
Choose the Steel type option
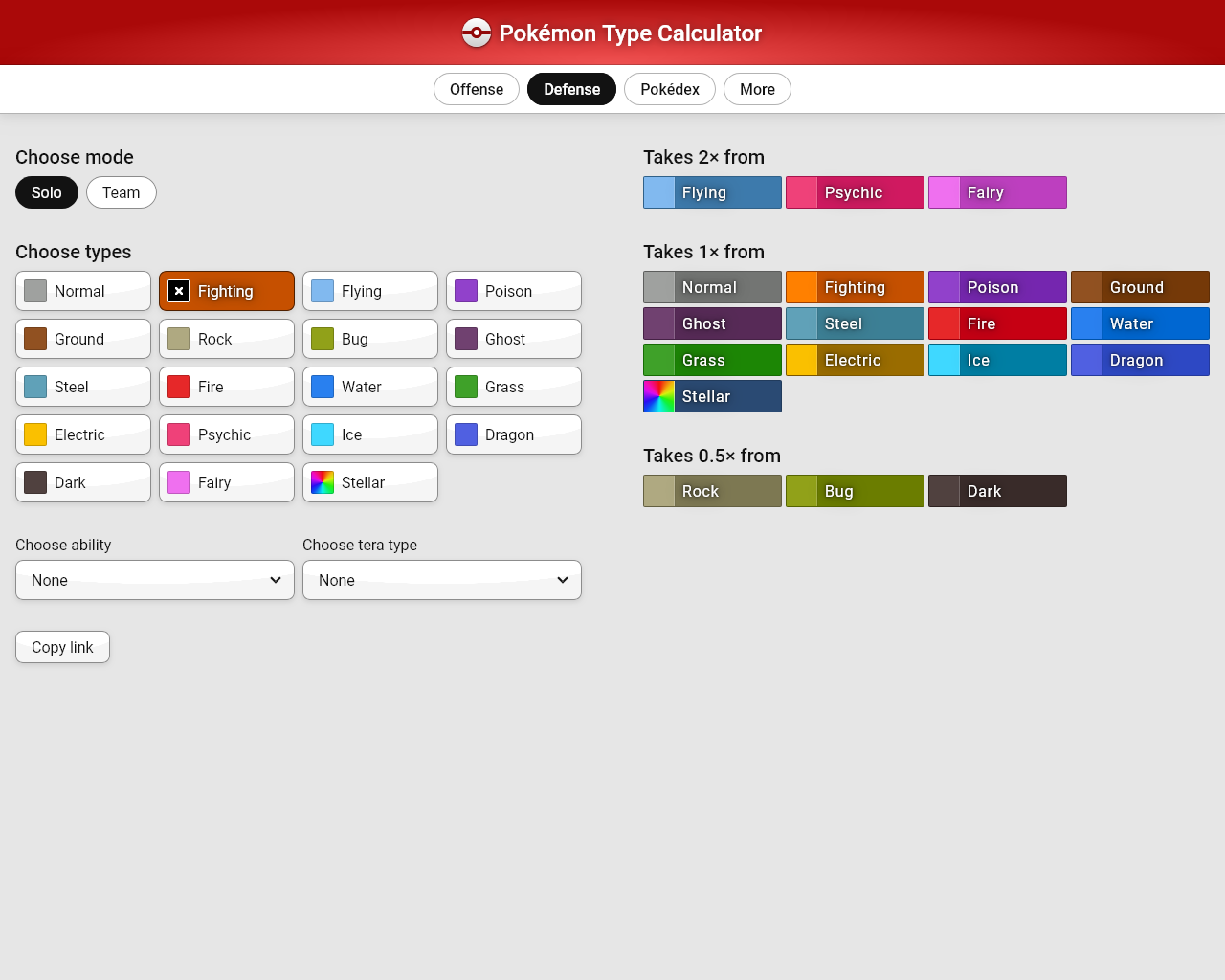(83, 387)
